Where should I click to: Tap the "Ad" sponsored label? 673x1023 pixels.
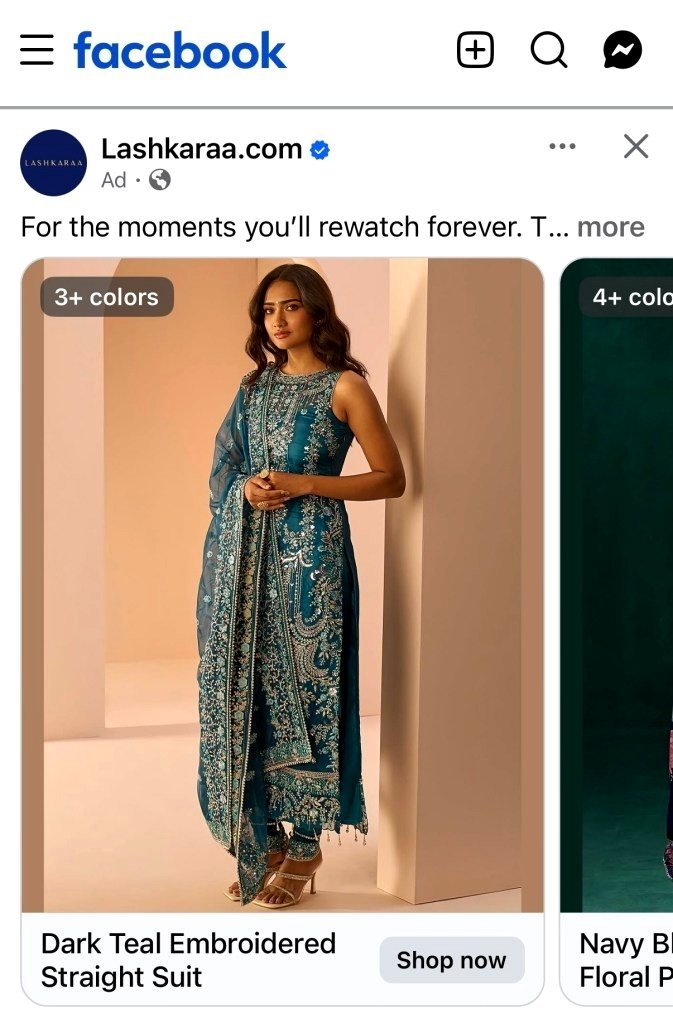pyautogui.click(x=113, y=180)
